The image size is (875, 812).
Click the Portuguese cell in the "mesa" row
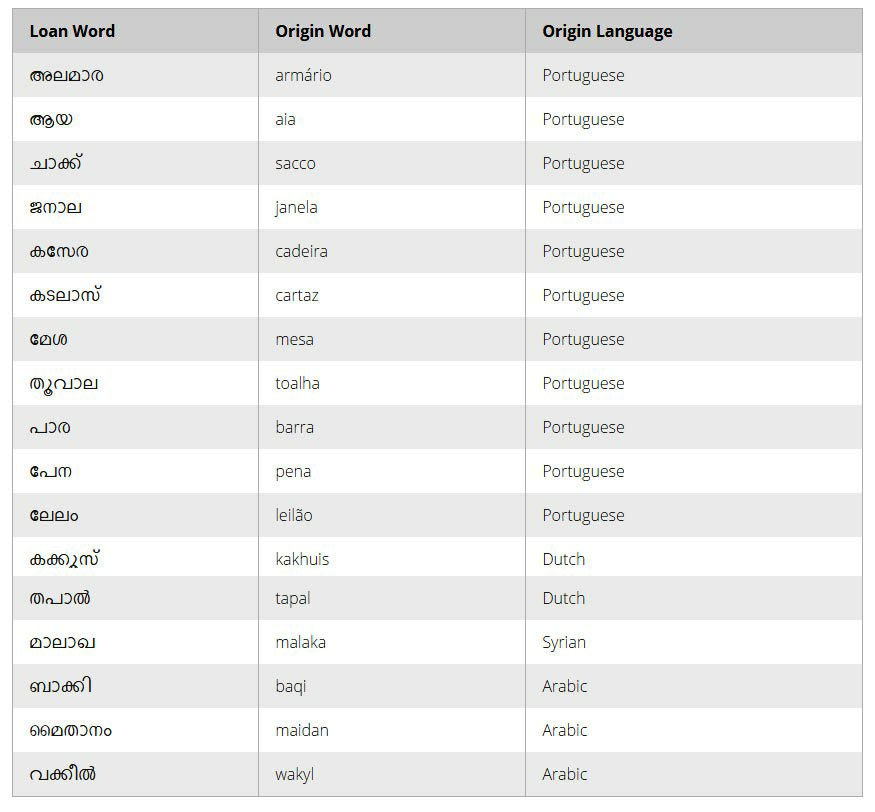click(583, 339)
